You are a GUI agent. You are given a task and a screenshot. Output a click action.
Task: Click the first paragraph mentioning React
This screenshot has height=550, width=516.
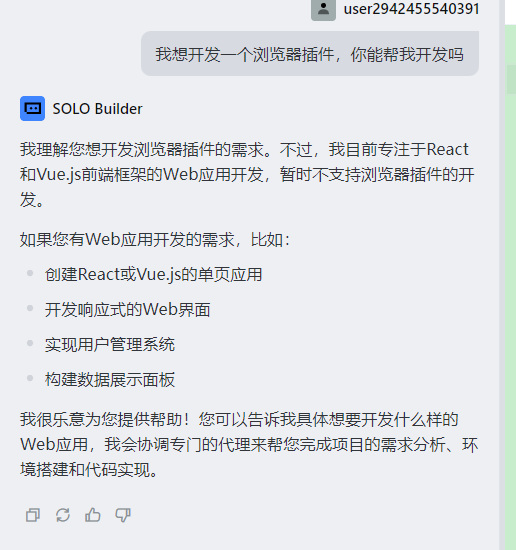(247, 174)
